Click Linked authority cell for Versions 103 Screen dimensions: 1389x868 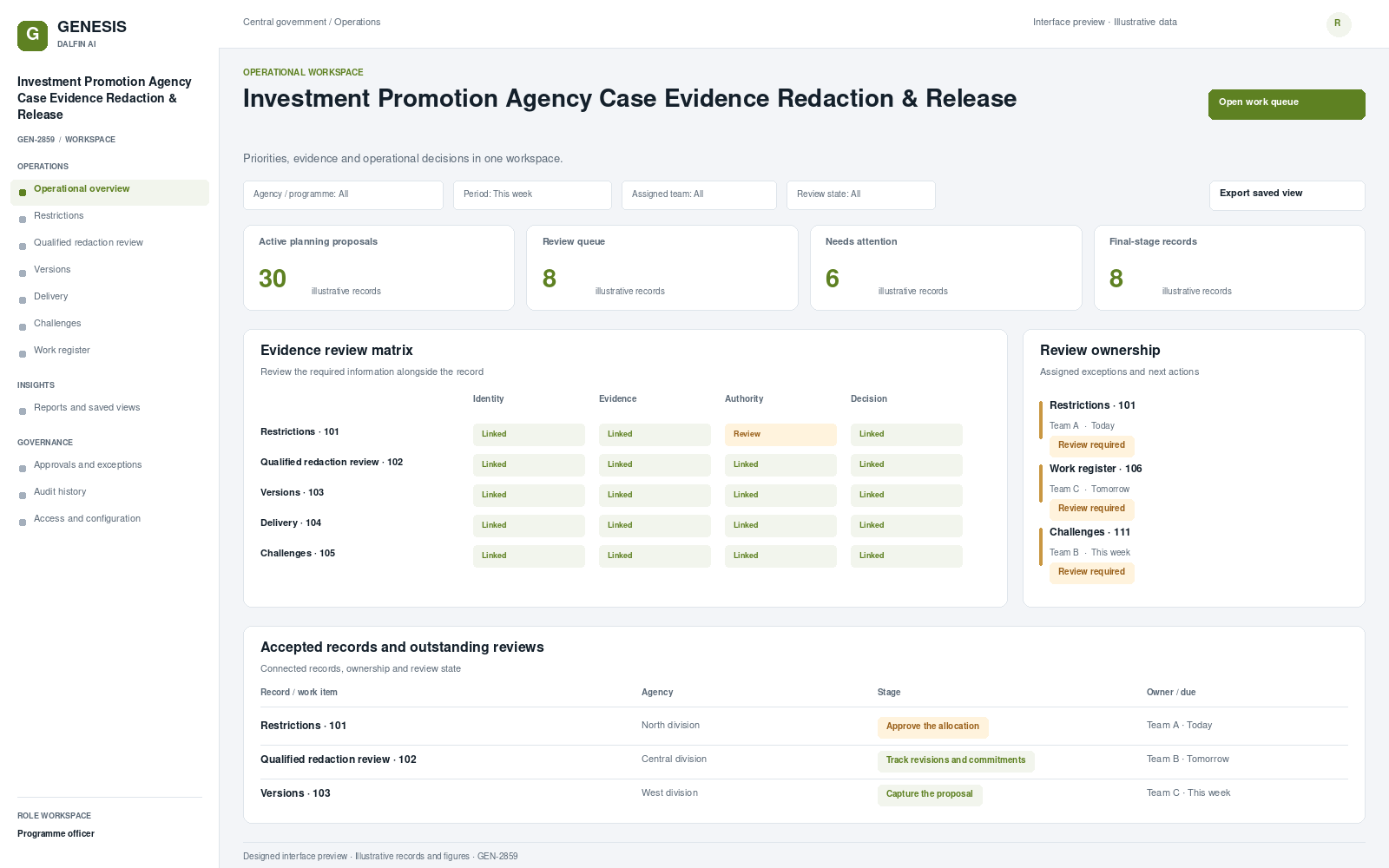coord(780,496)
